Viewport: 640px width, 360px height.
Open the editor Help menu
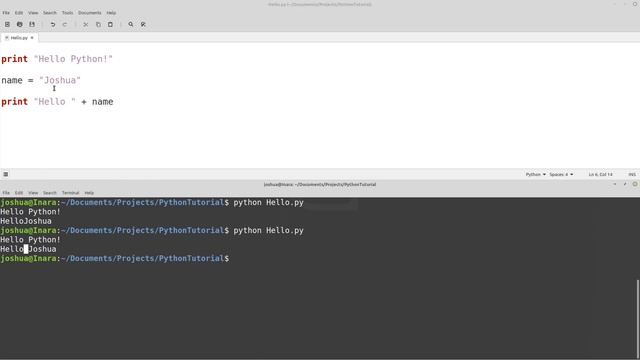click(x=111, y=13)
